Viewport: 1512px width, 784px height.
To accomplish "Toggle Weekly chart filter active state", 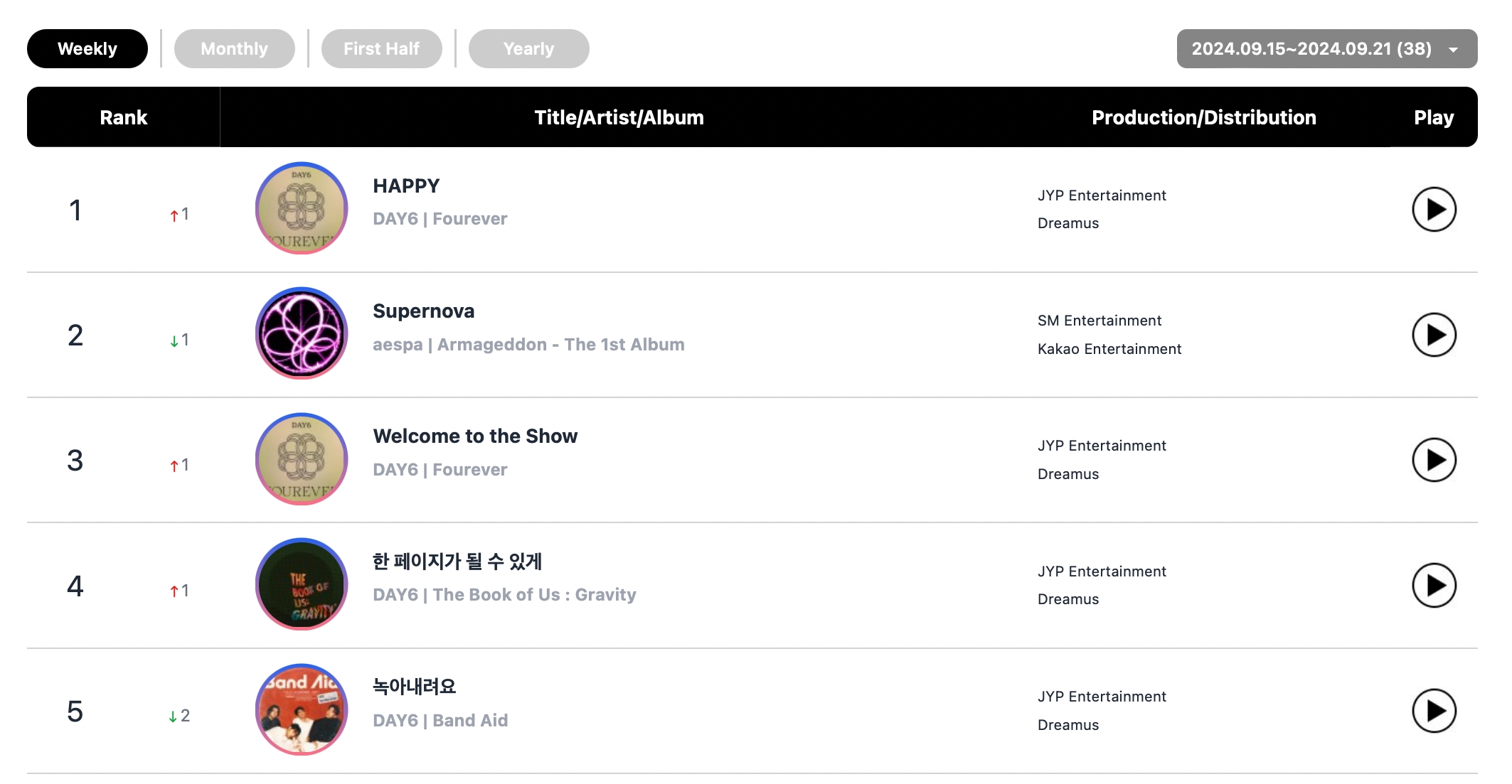I will [88, 47].
